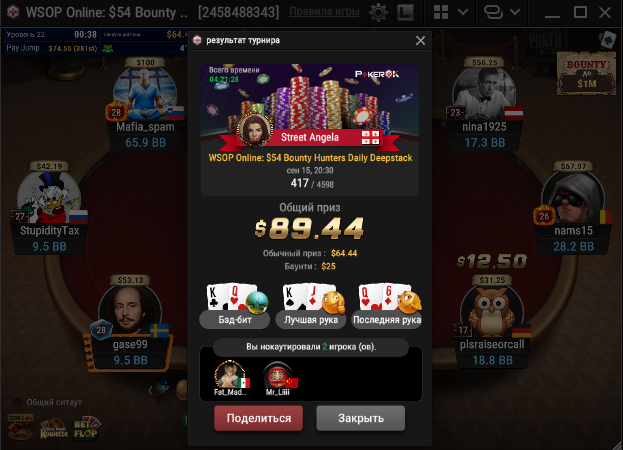Close the результат турнира dialog
This screenshot has width=623, height=450.
420,40
